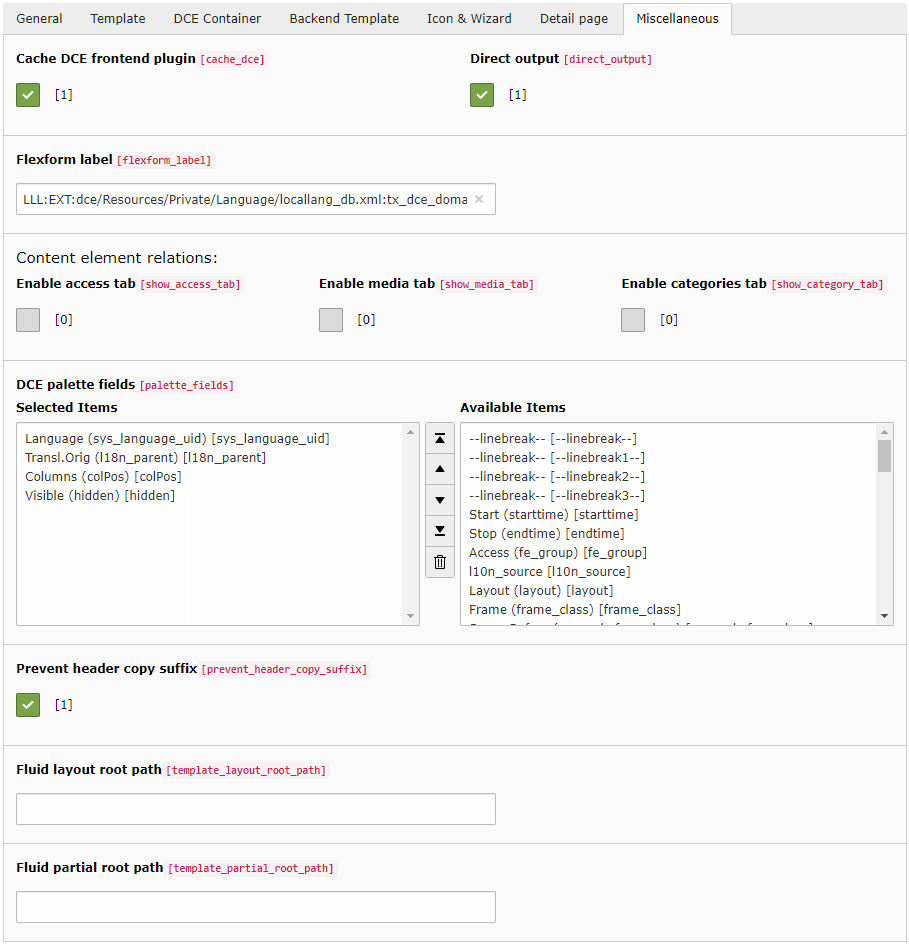
Task: Enable the categories tab checkbox
Action: [x=633, y=319]
